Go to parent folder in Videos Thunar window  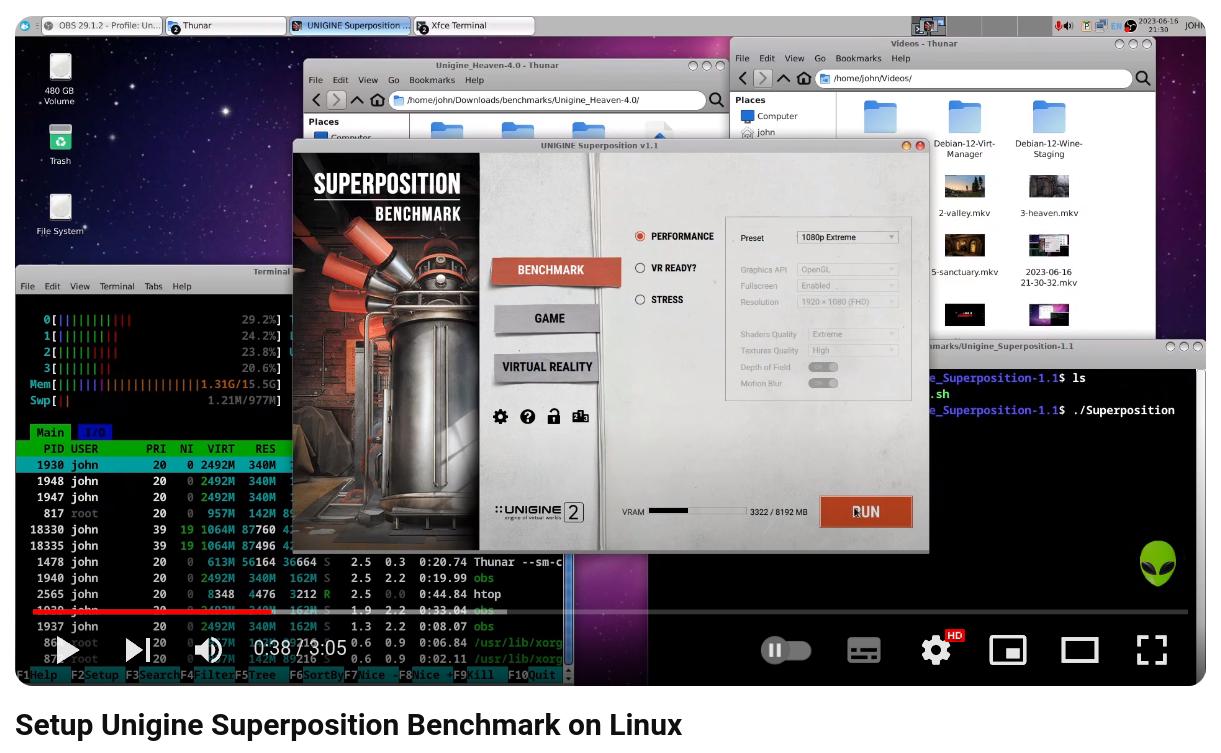click(x=783, y=78)
